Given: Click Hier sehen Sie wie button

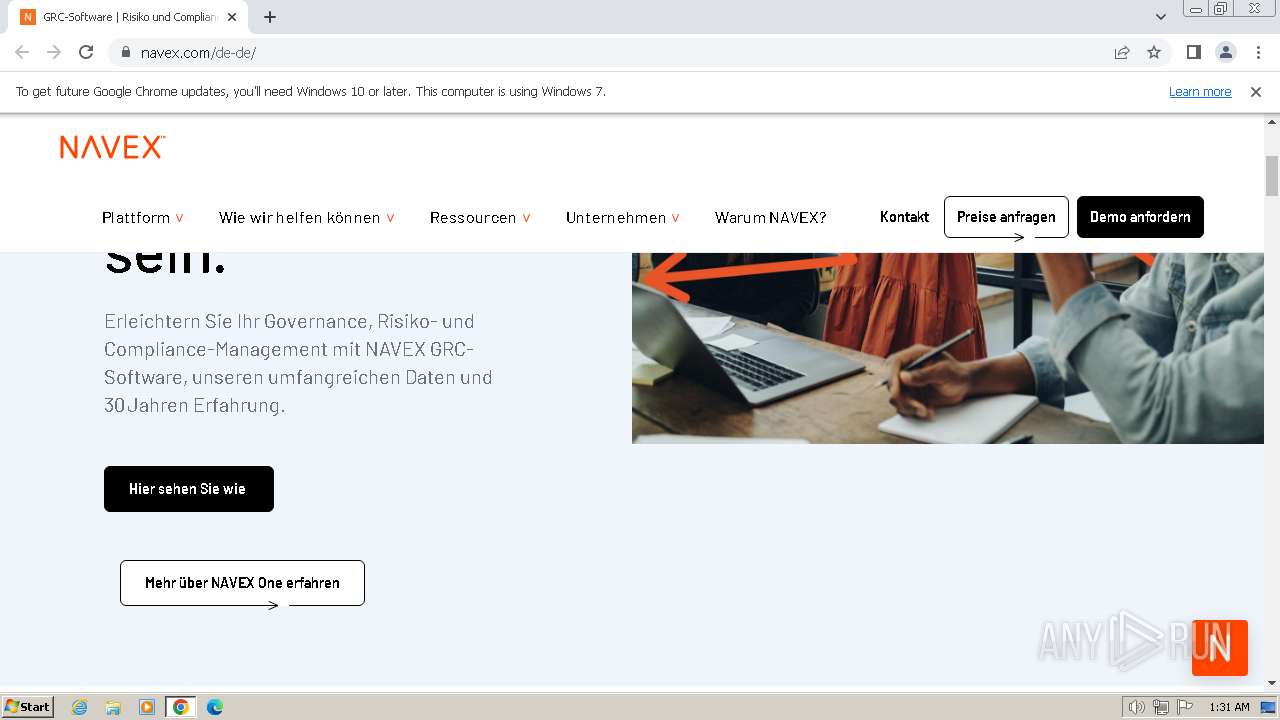Looking at the screenshot, I should point(189,489).
